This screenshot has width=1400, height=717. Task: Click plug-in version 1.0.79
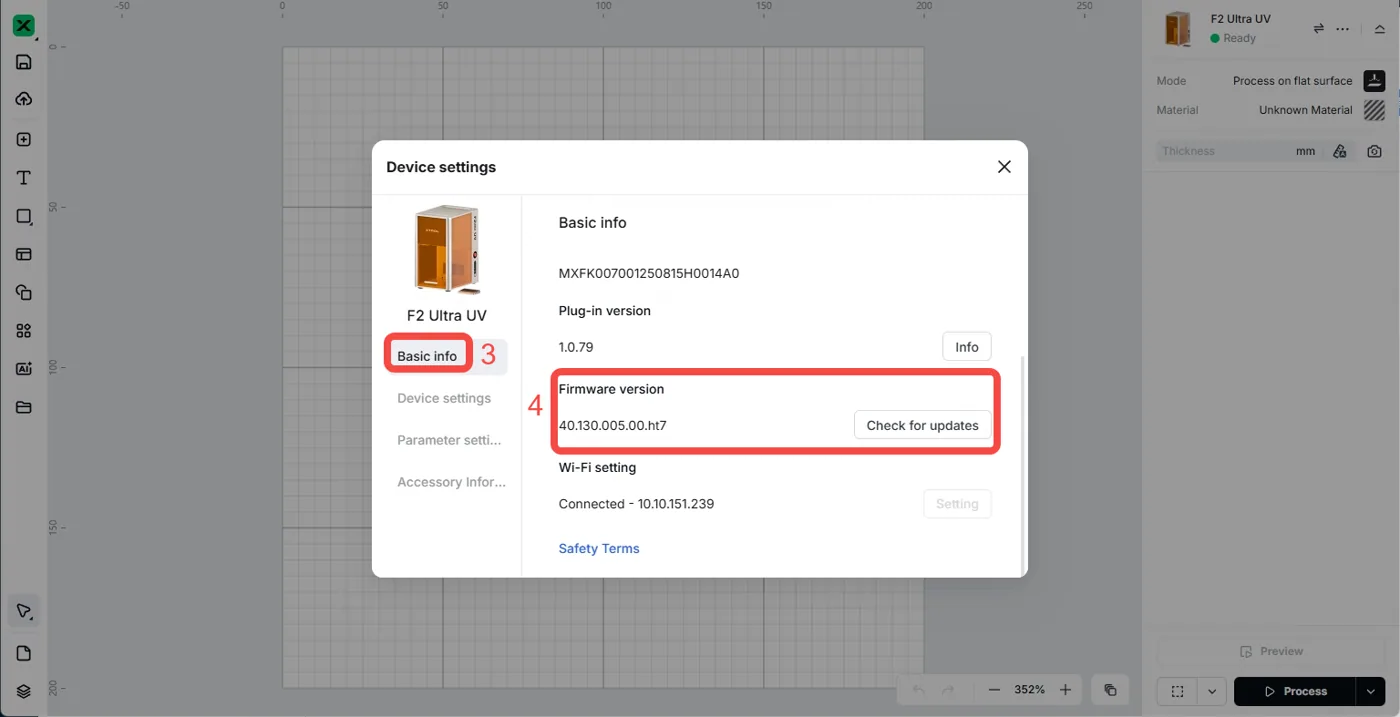point(576,347)
